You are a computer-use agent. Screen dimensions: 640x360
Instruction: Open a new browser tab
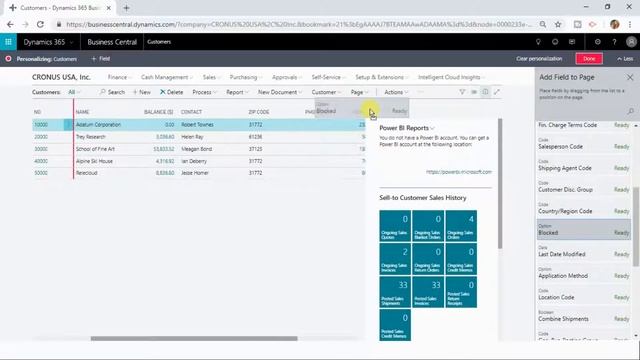click(126, 8)
